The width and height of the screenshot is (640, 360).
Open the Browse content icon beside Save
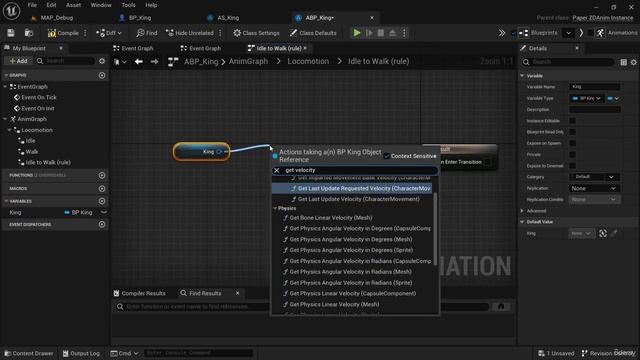(x=29, y=33)
